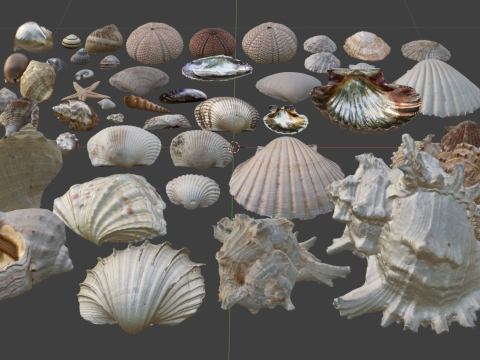
Task: Select the white clam with orange speckles
Action: point(110,209)
